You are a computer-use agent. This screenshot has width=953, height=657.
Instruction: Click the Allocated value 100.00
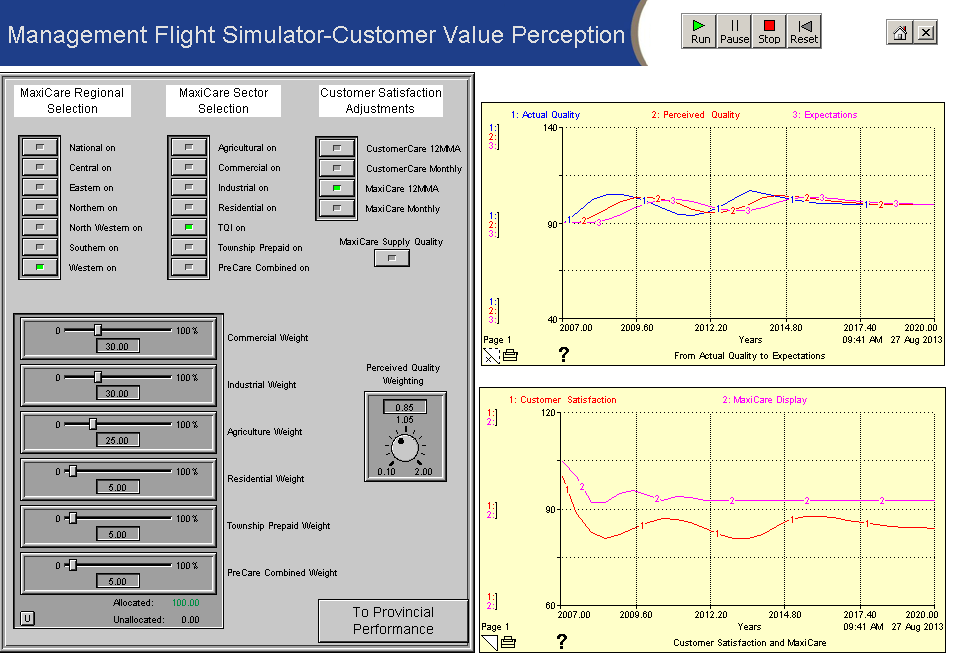[x=185, y=603]
